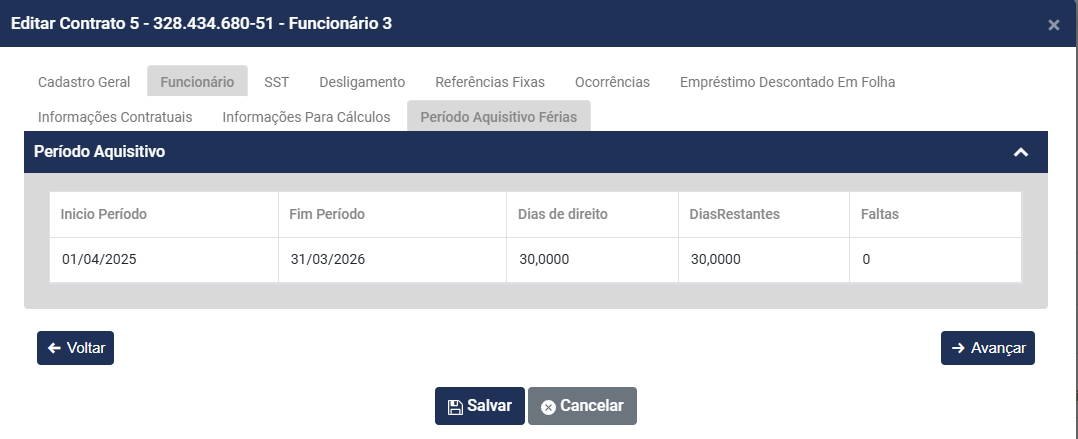Click the Fim Período column header
The width and height of the screenshot is (1078, 439).
point(327,214)
